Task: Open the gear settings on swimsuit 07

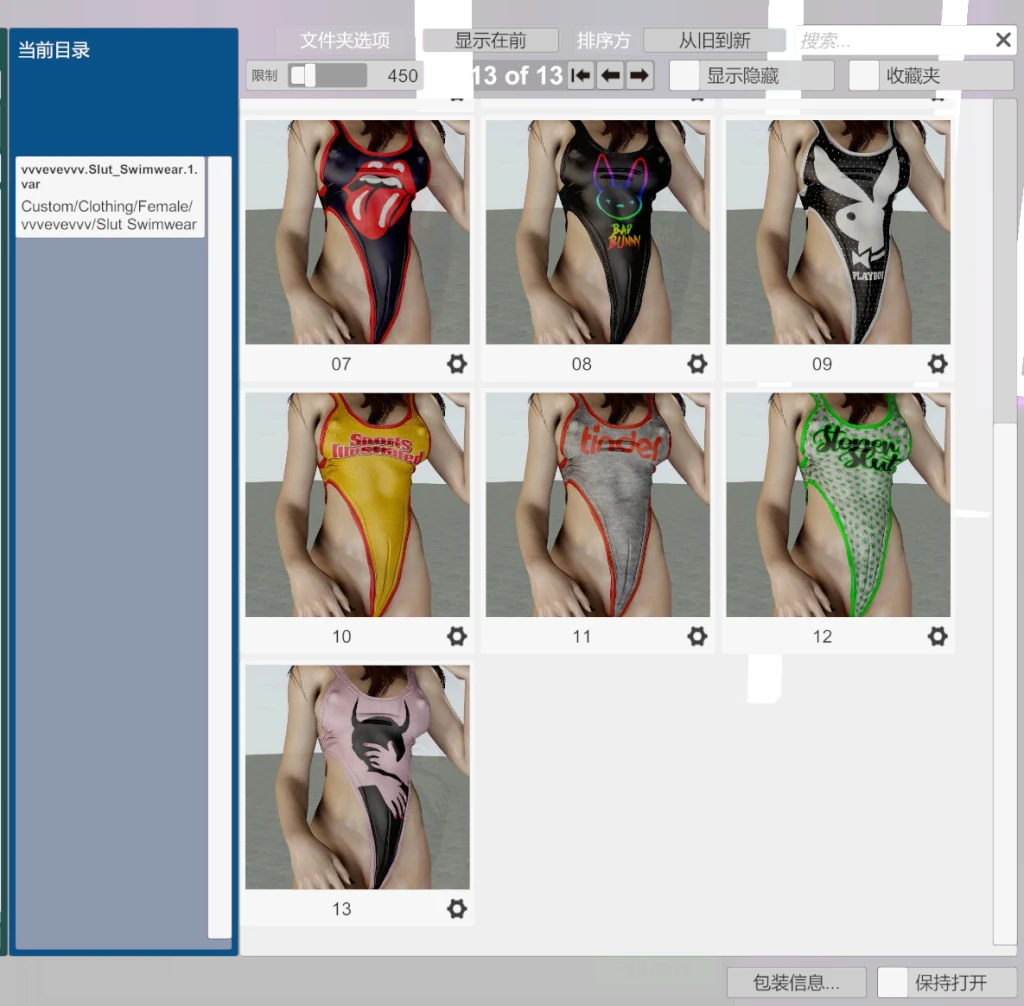Action: (x=456, y=364)
